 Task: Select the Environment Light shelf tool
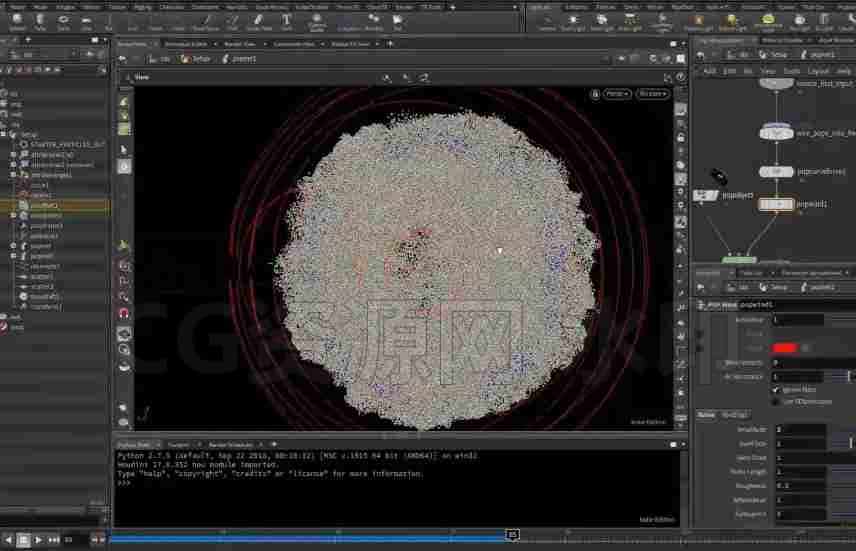click(x=768, y=21)
